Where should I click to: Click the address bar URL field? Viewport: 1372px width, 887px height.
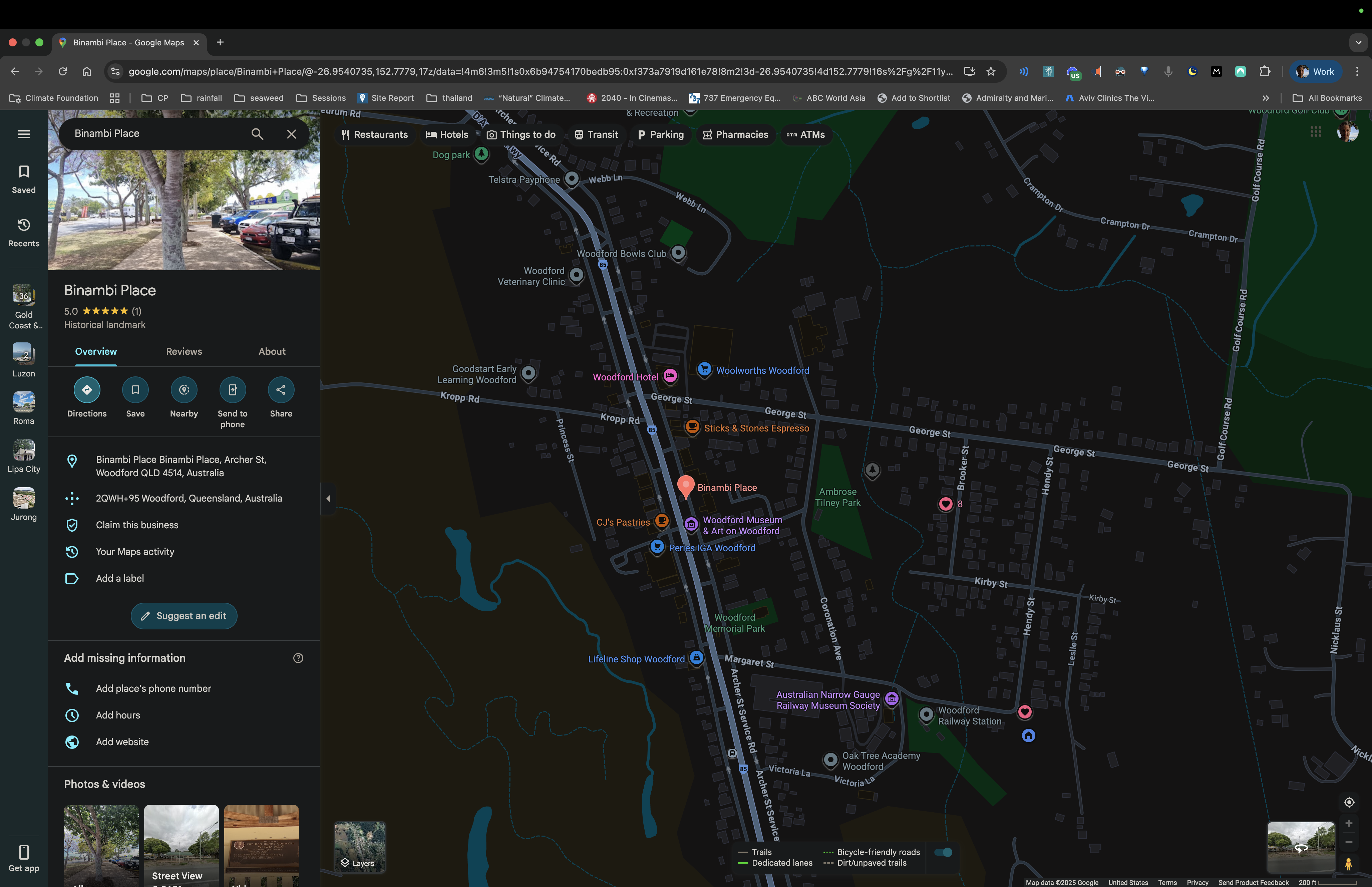pos(540,71)
